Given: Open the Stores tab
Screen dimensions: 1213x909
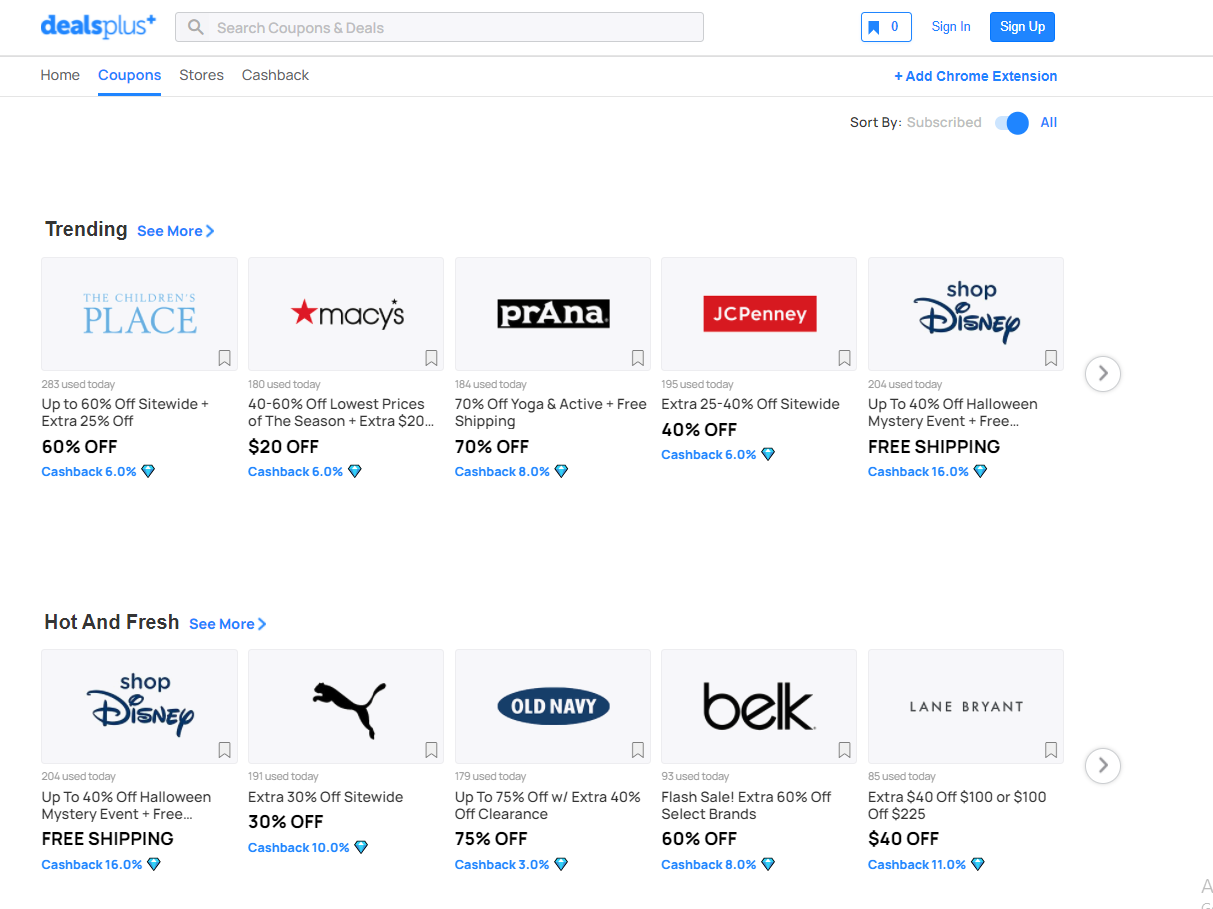Looking at the screenshot, I should coord(201,75).
